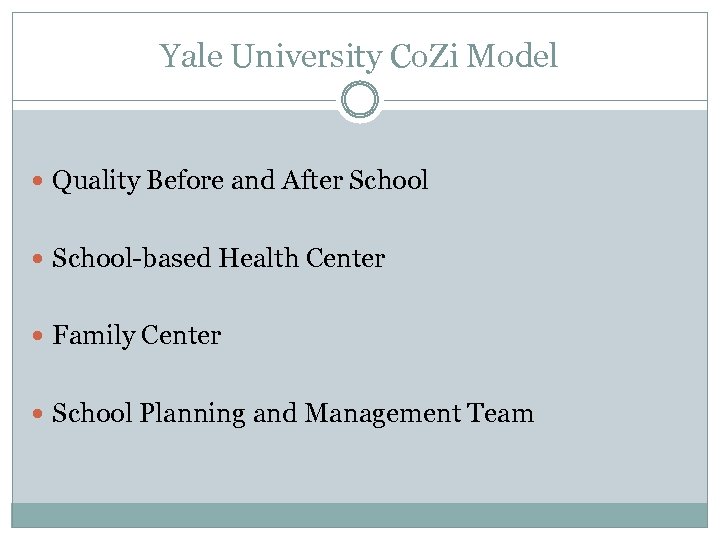
Task: Click the circle ornament below the title
Action: 360,100
